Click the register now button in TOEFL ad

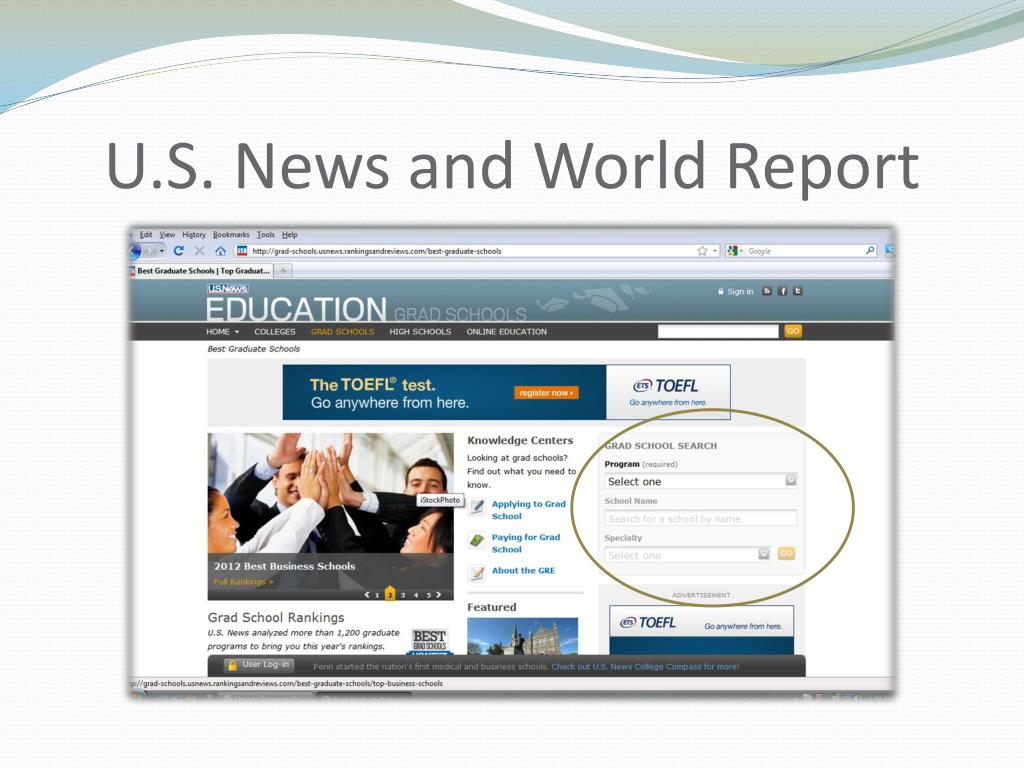point(547,392)
